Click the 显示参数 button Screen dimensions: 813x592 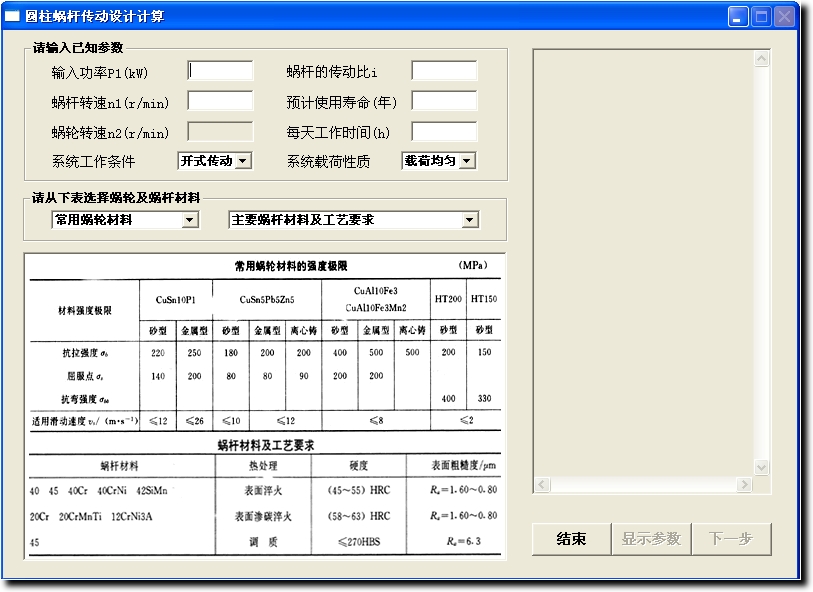pyautogui.click(x=651, y=539)
